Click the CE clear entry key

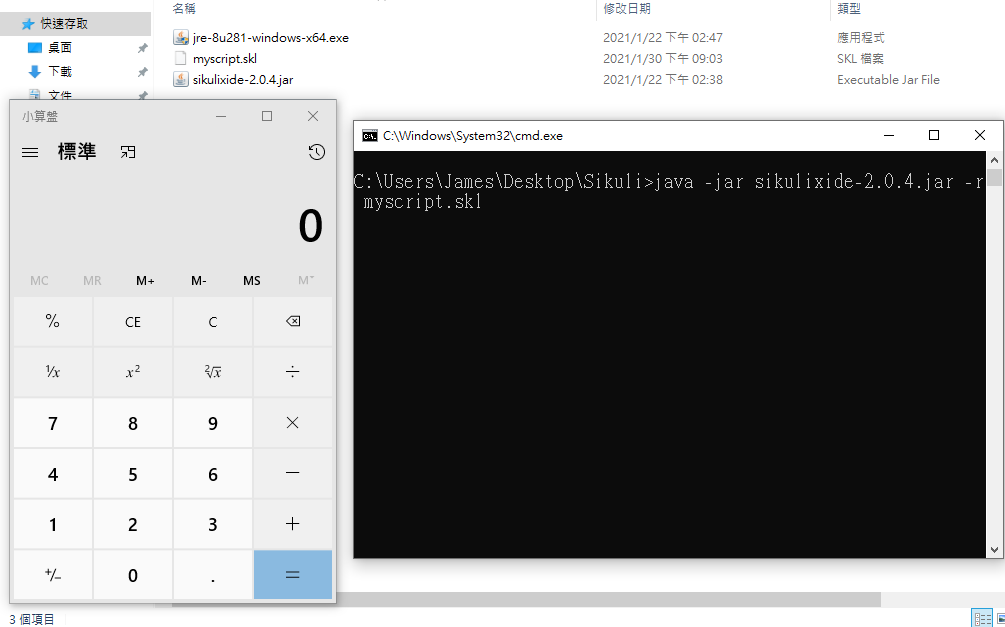point(133,321)
